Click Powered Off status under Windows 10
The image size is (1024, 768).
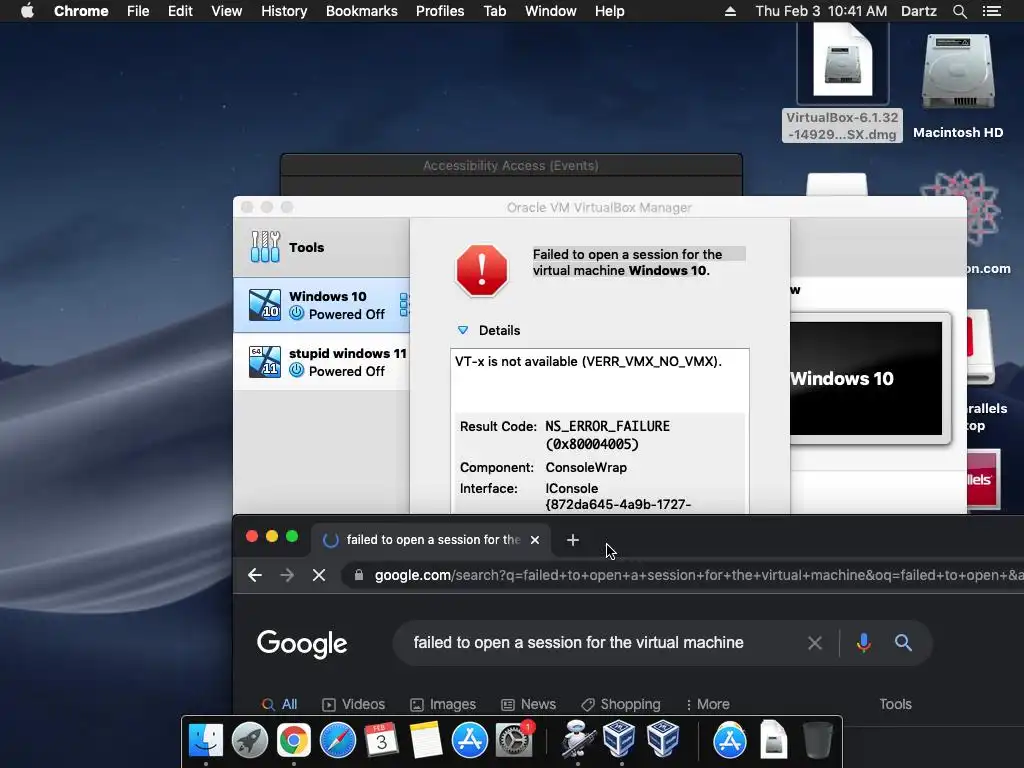click(x=346, y=314)
